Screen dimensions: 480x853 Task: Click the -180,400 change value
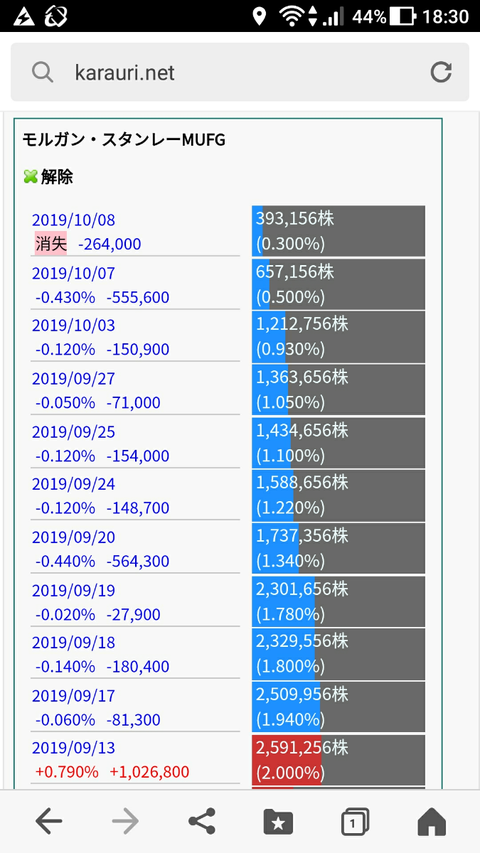point(138,666)
